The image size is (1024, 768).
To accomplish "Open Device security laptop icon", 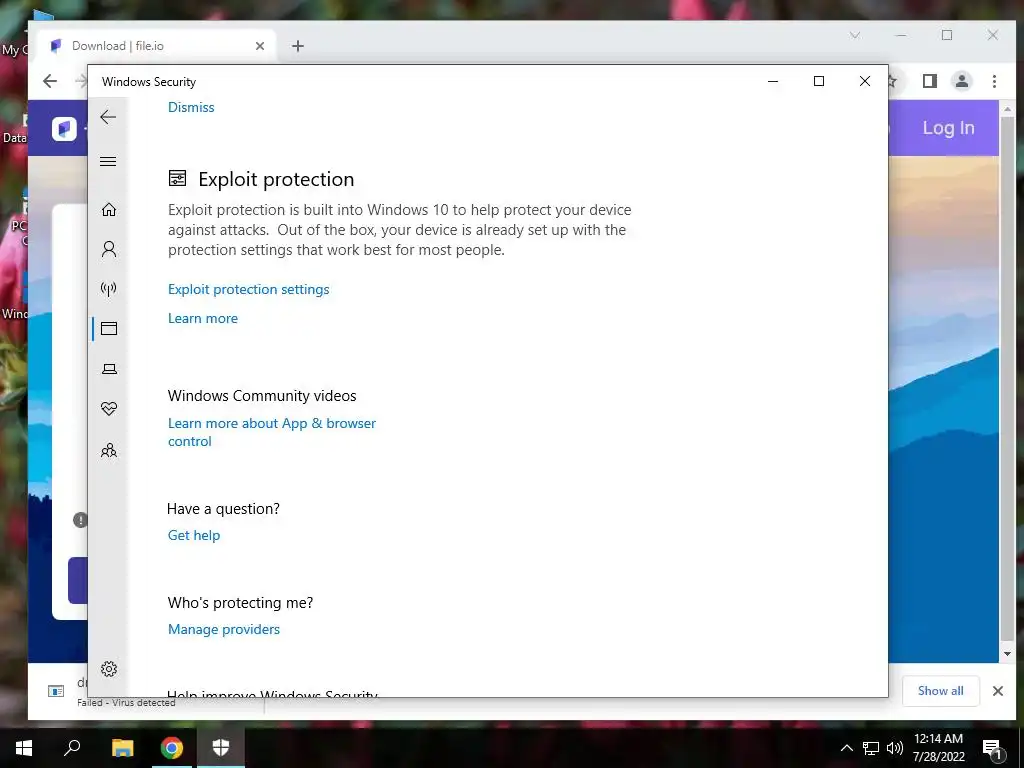I will point(109,369).
